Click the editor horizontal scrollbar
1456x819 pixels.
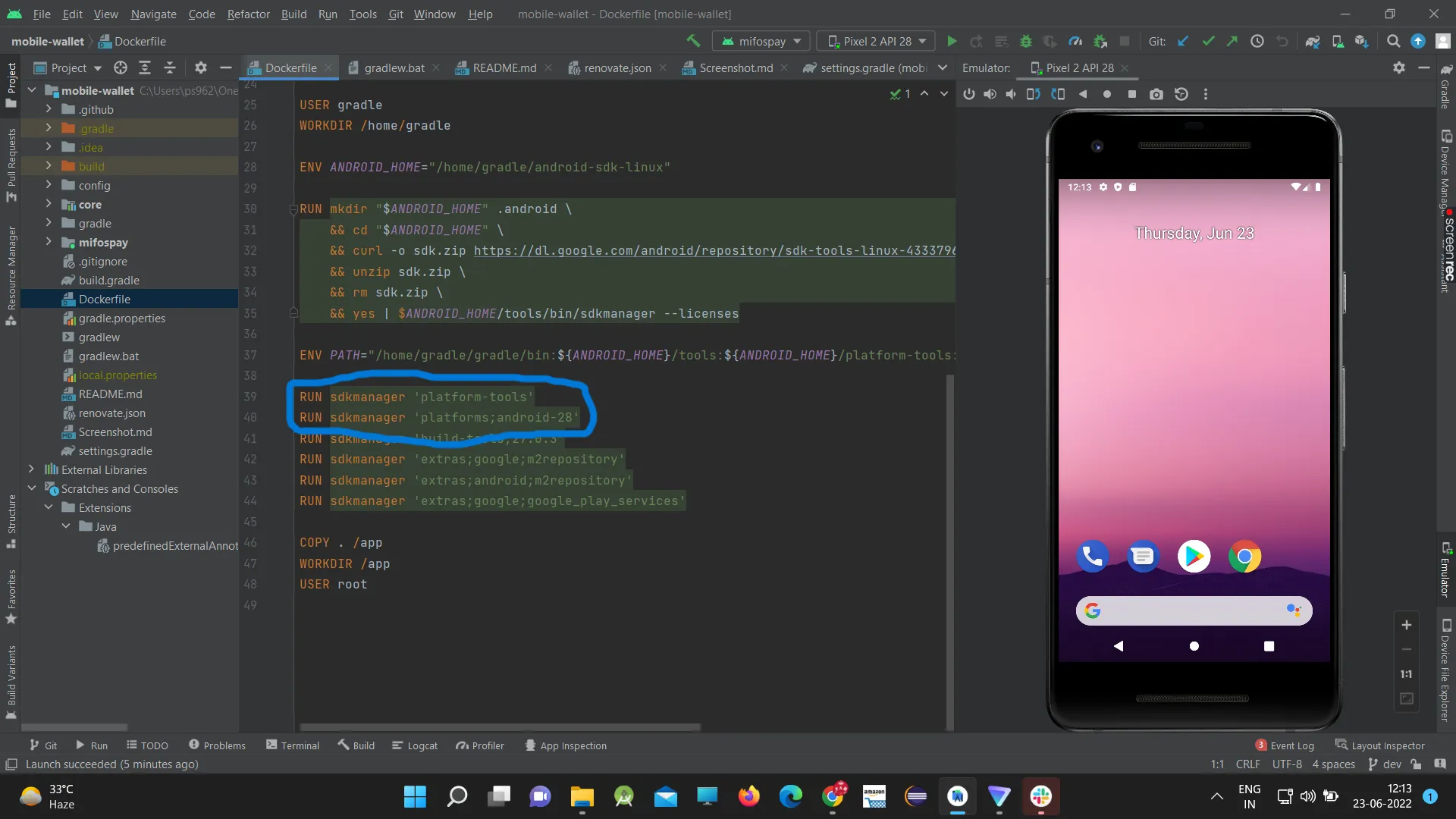point(500,727)
